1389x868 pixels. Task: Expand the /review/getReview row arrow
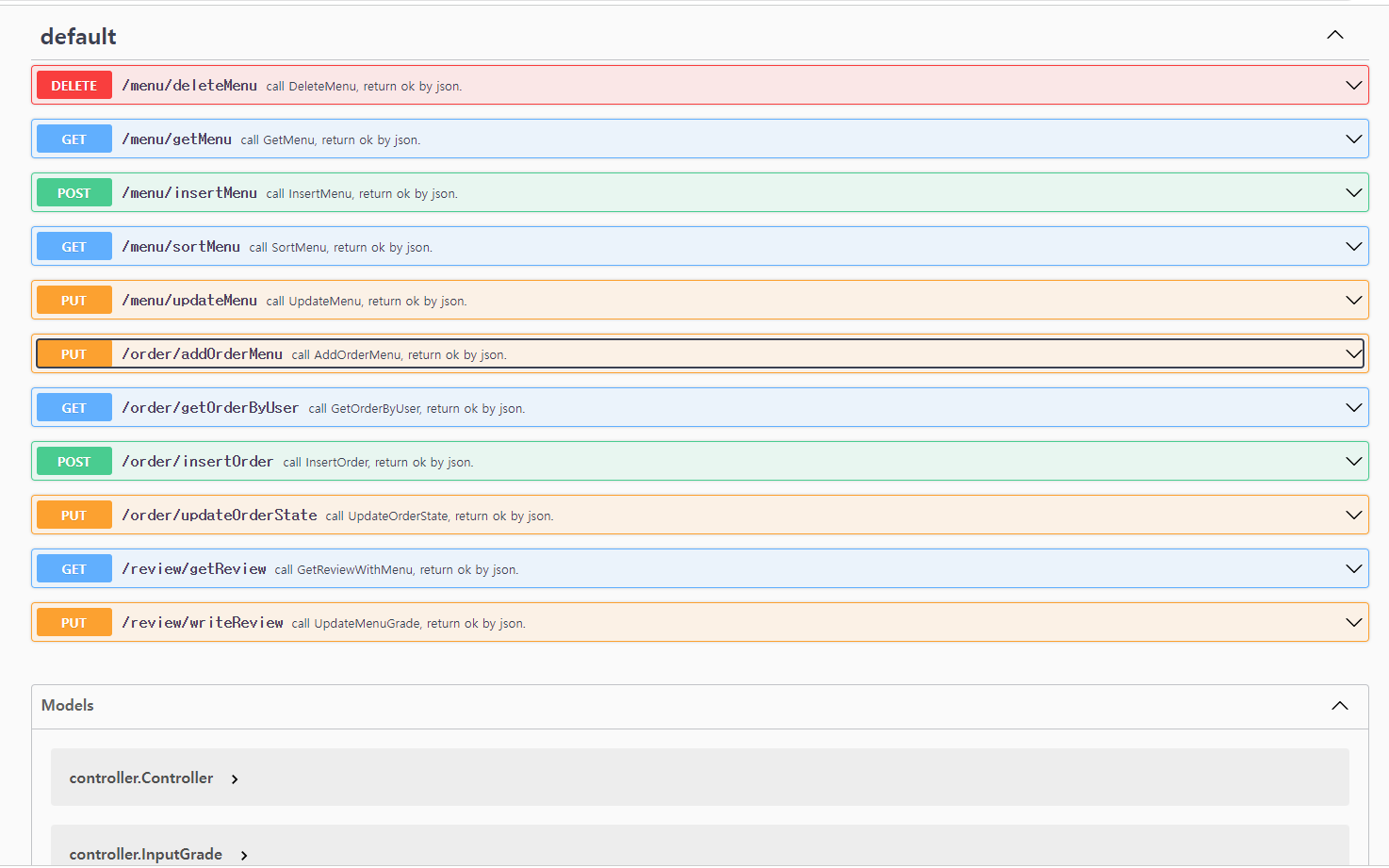pyautogui.click(x=1354, y=569)
